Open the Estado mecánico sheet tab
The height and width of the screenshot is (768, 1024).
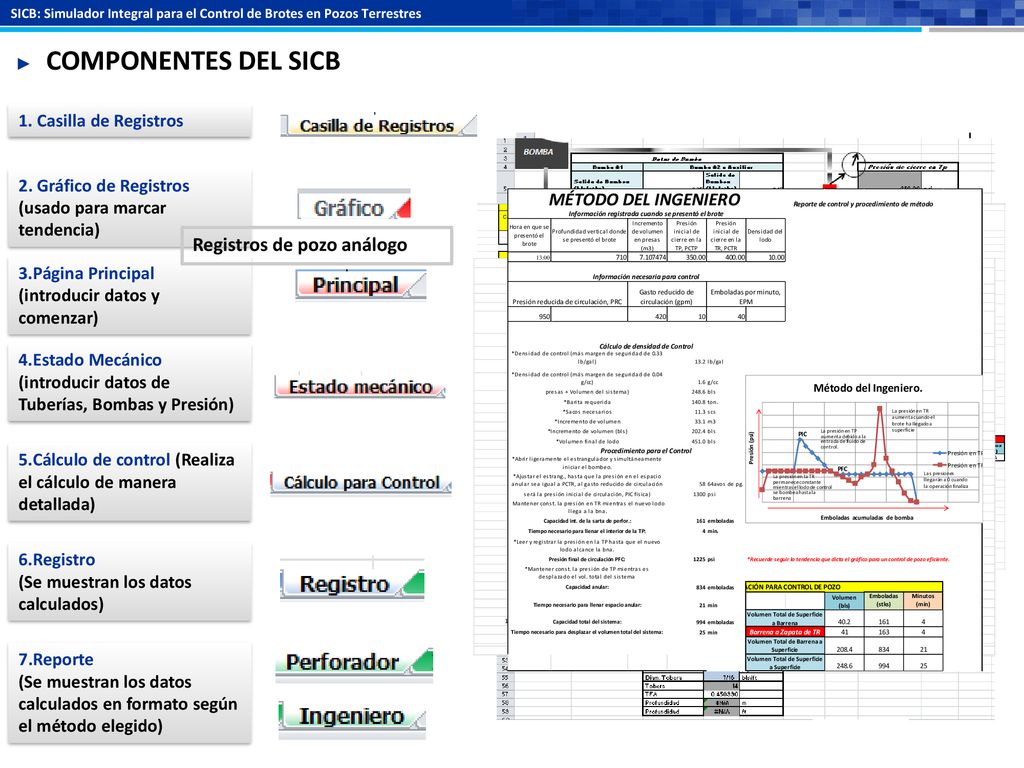[x=360, y=387]
